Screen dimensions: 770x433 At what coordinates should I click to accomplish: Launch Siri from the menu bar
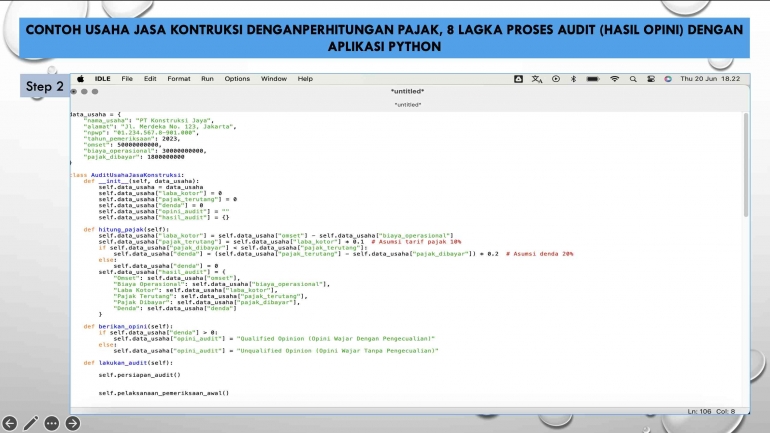point(668,79)
